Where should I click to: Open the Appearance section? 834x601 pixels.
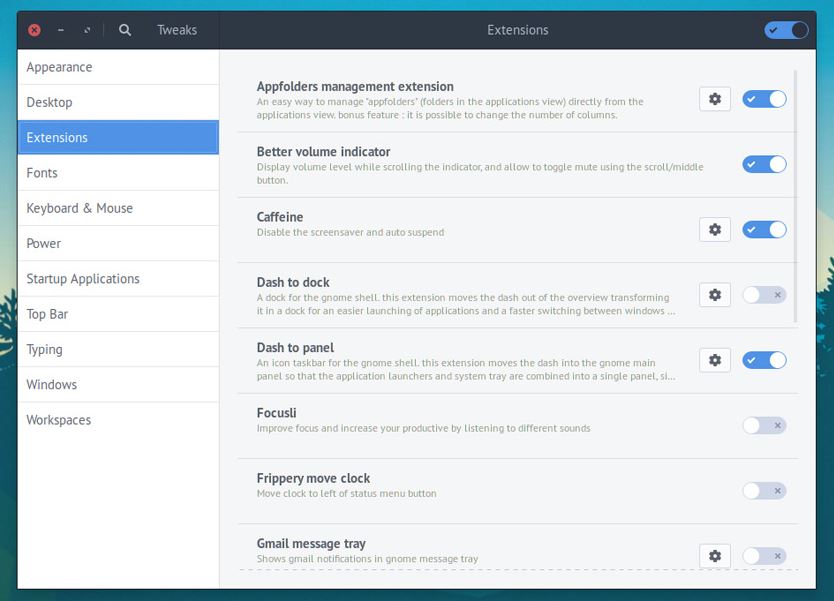59,67
